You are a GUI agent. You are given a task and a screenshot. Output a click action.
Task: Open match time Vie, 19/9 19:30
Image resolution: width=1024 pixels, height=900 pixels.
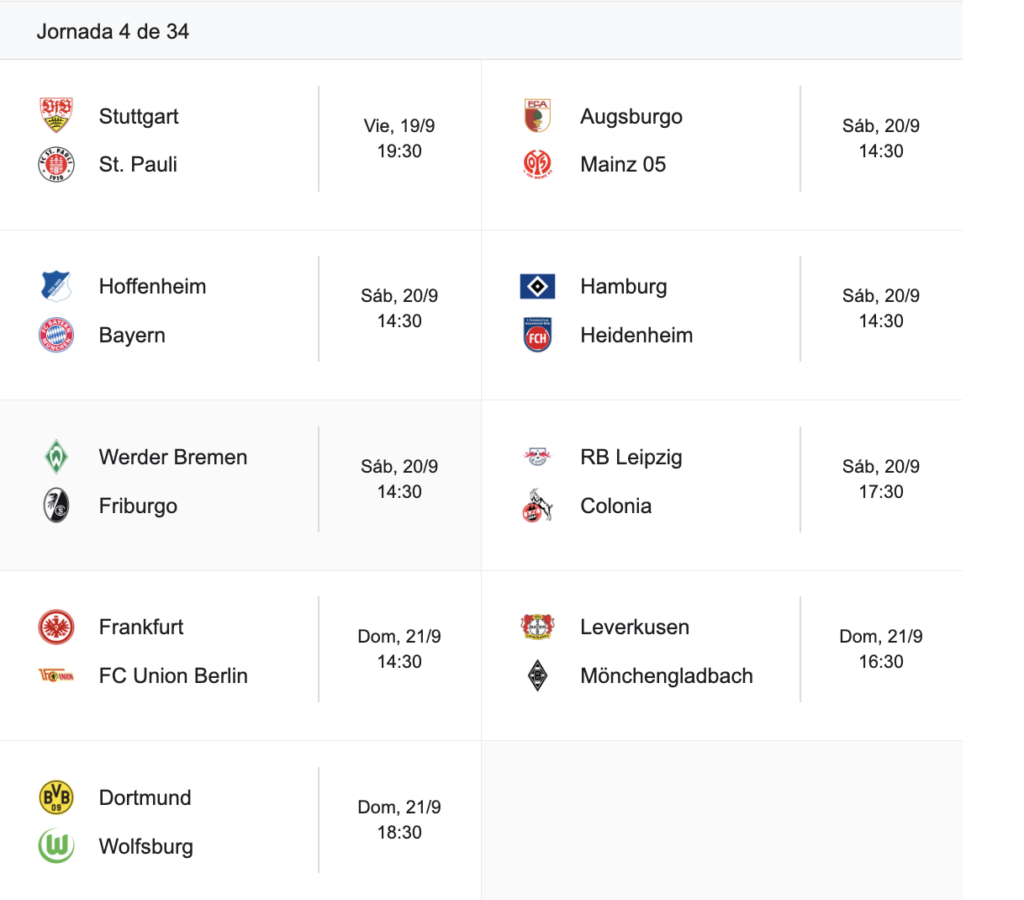(x=399, y=139)
